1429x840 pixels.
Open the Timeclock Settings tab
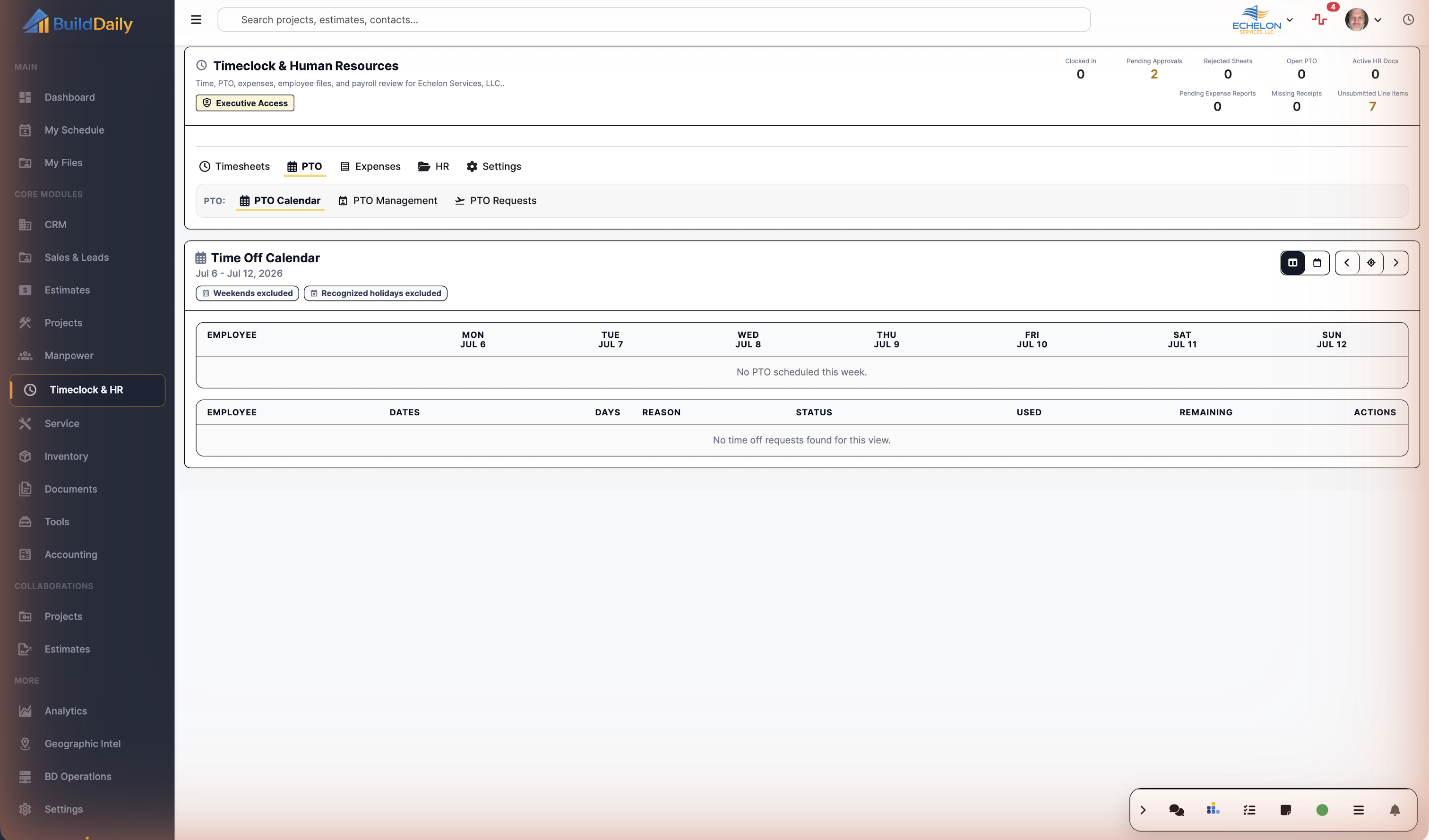click(494, 166)
